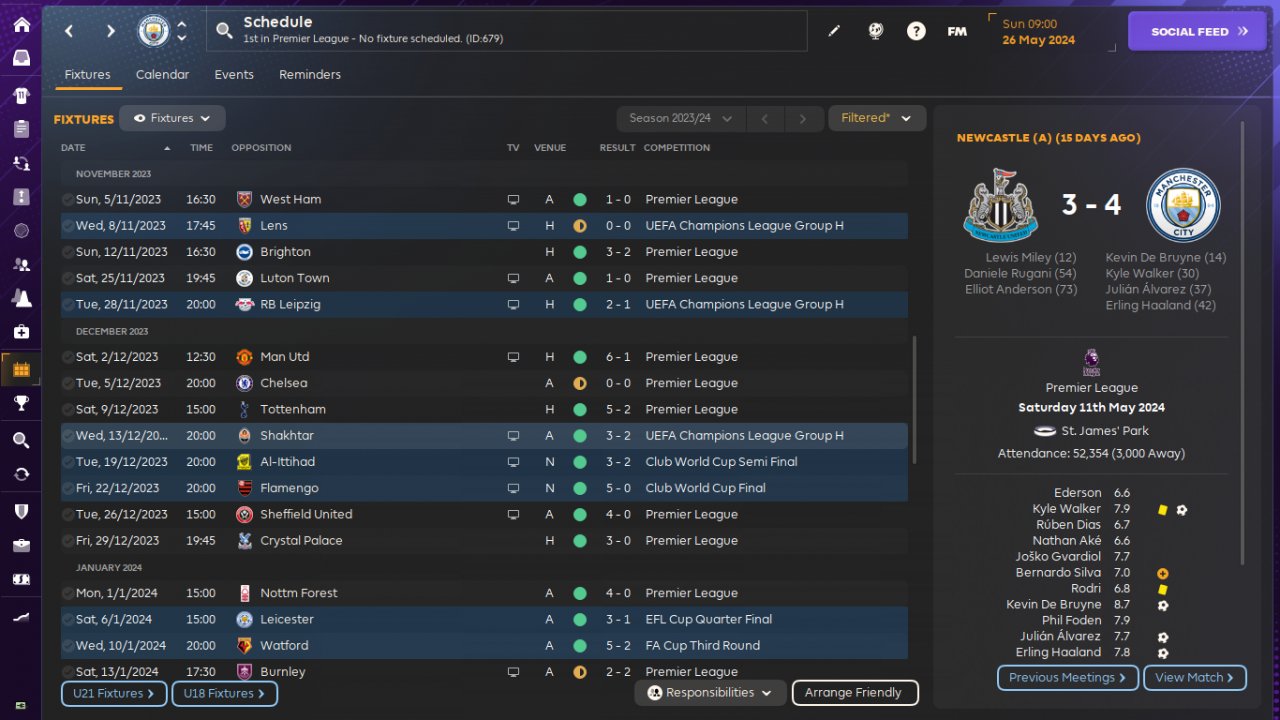Open Scouting magnifier icon in sidebar
Image resolution: width=1280 pixels, height=720 pixels.
[21, 440]
